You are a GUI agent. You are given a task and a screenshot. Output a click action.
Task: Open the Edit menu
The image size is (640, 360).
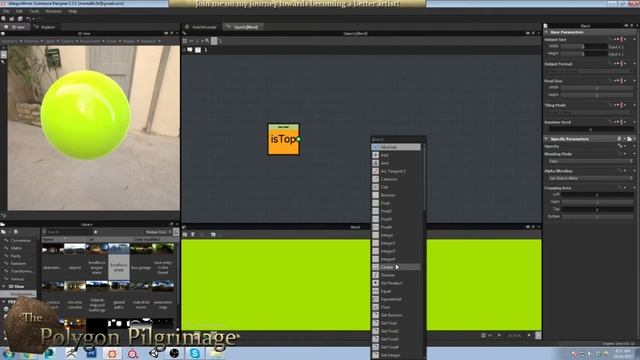19,11
